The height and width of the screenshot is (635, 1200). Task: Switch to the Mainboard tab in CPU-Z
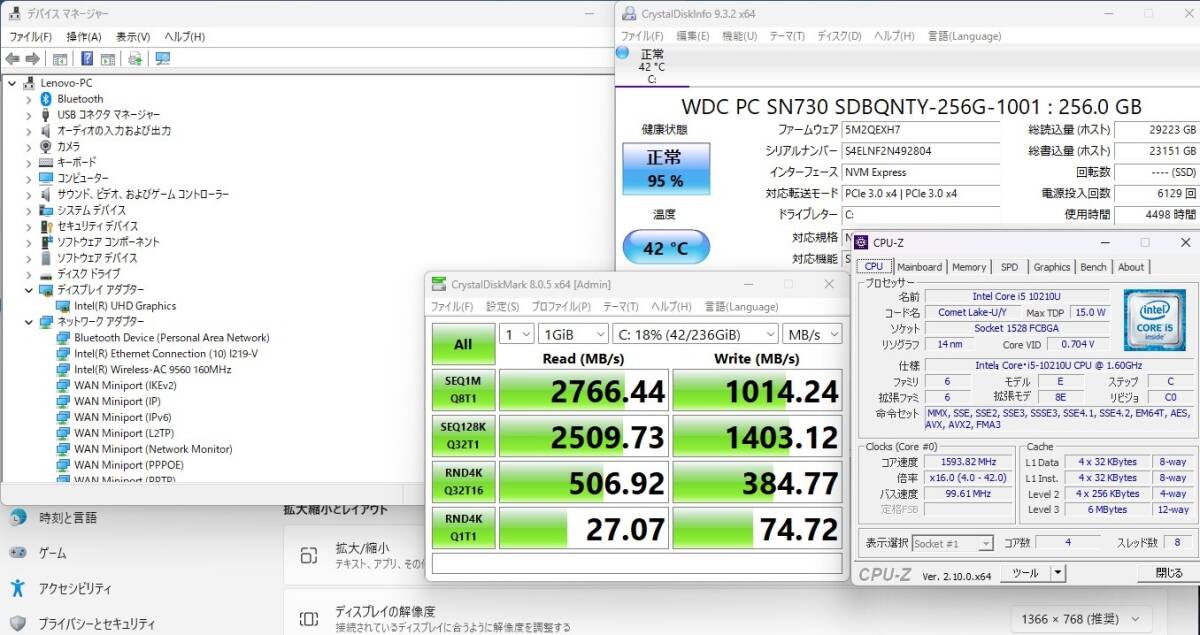(x=919, y=267)
